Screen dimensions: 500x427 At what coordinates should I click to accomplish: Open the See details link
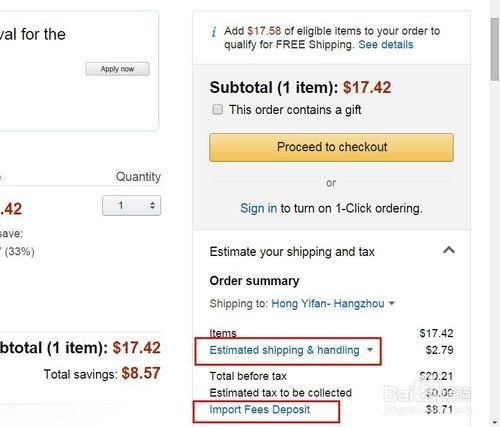[x=386, y=45]
